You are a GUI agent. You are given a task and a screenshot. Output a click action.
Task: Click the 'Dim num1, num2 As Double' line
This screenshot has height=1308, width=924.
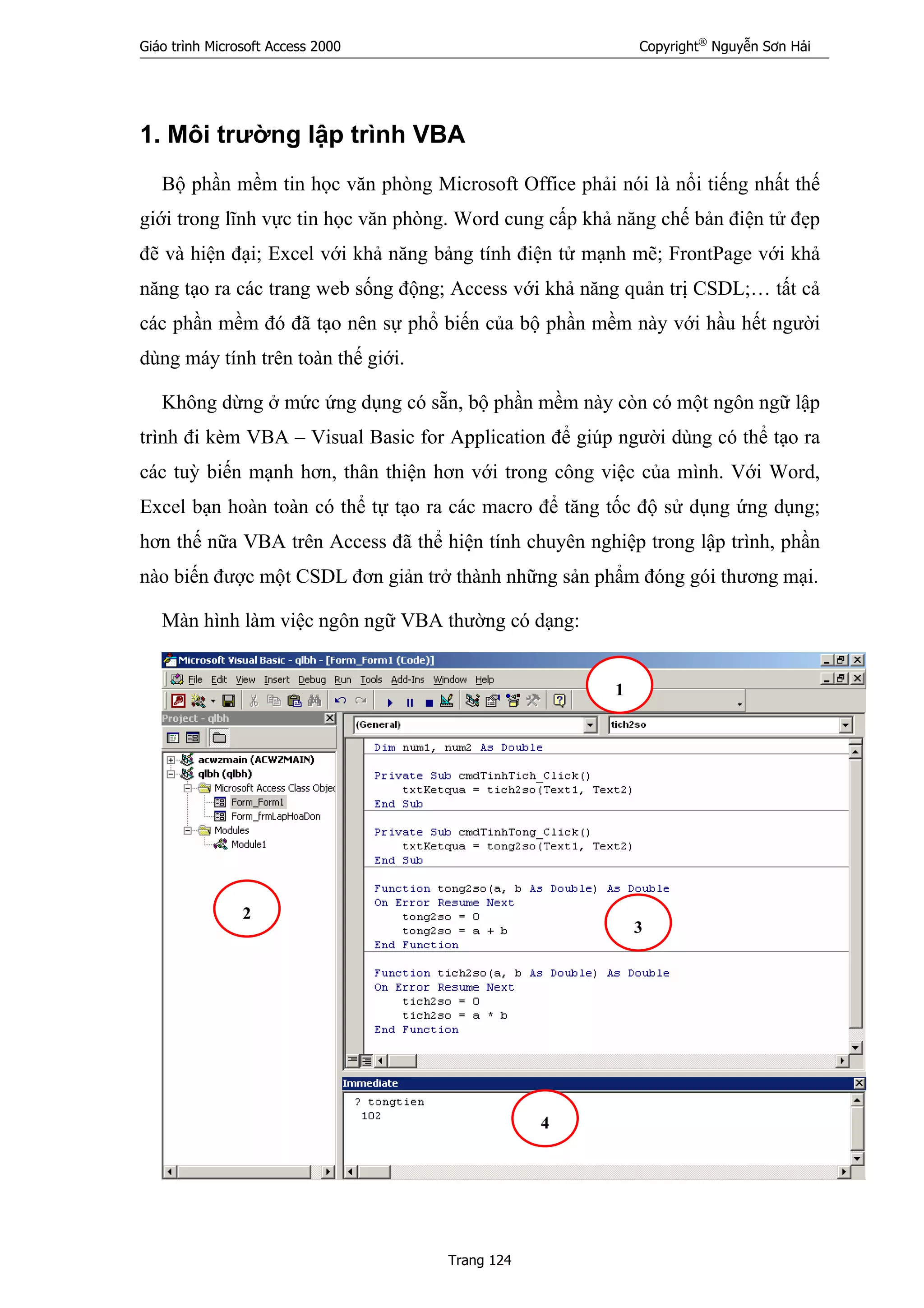pos(458,747)
